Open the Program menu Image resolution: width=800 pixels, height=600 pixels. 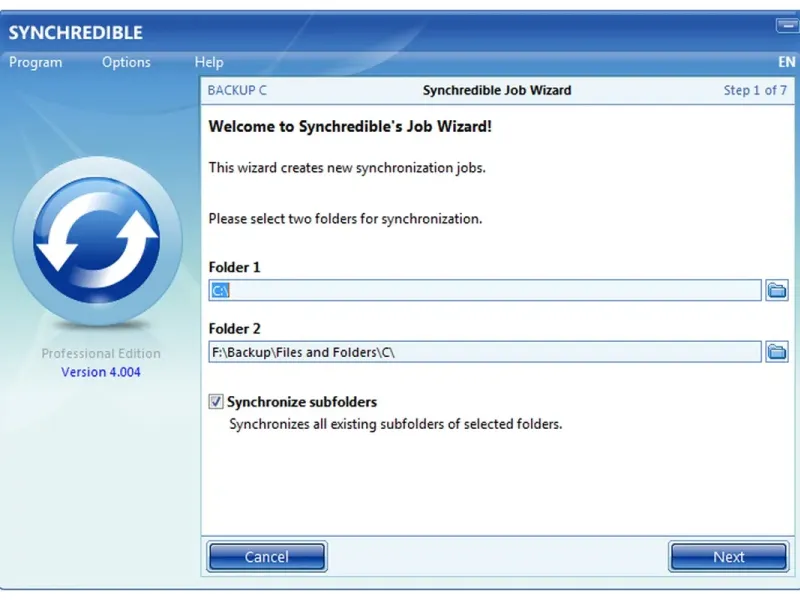click(x=36, y=62)
